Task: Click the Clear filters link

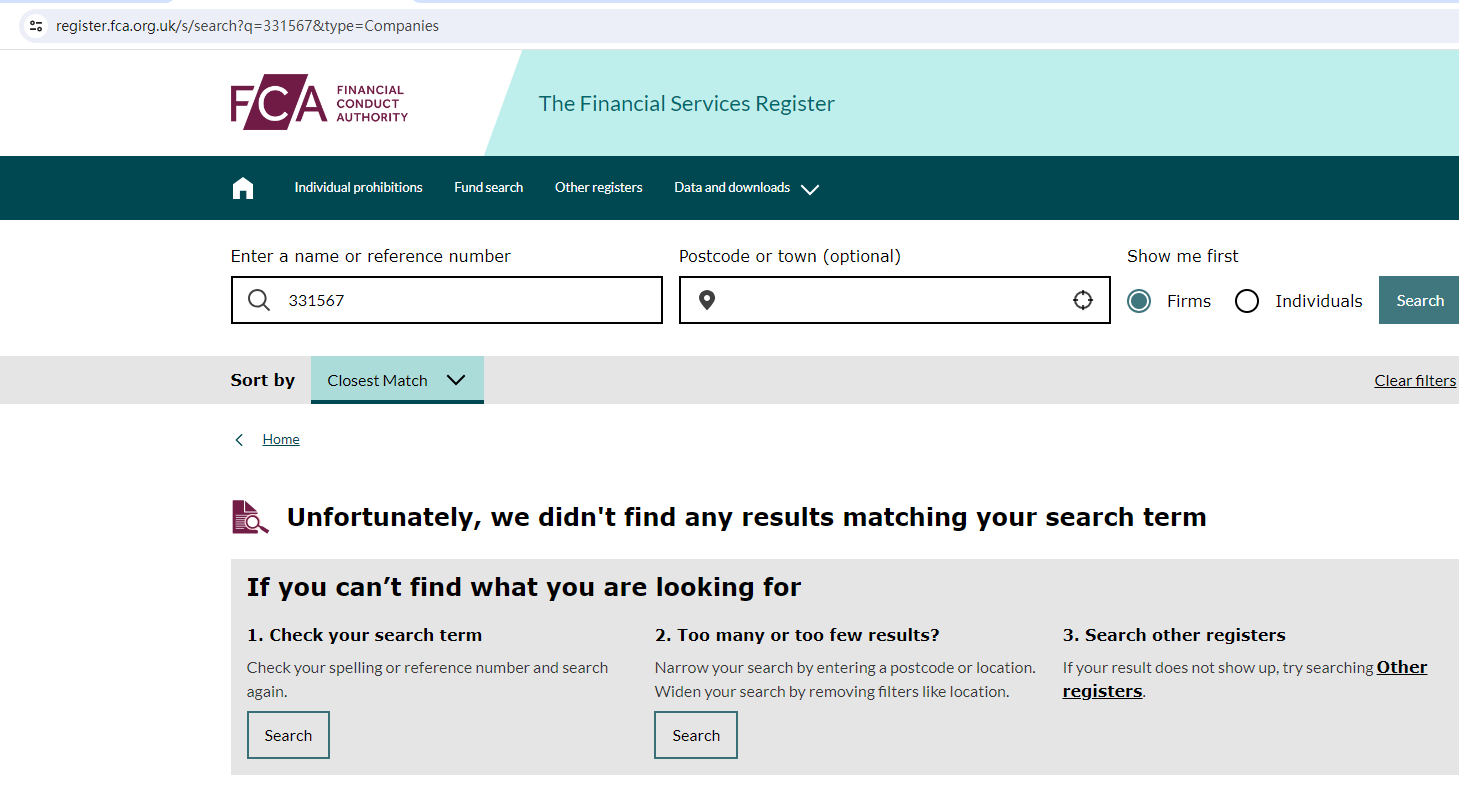Action: click(x=1415, y=381)
